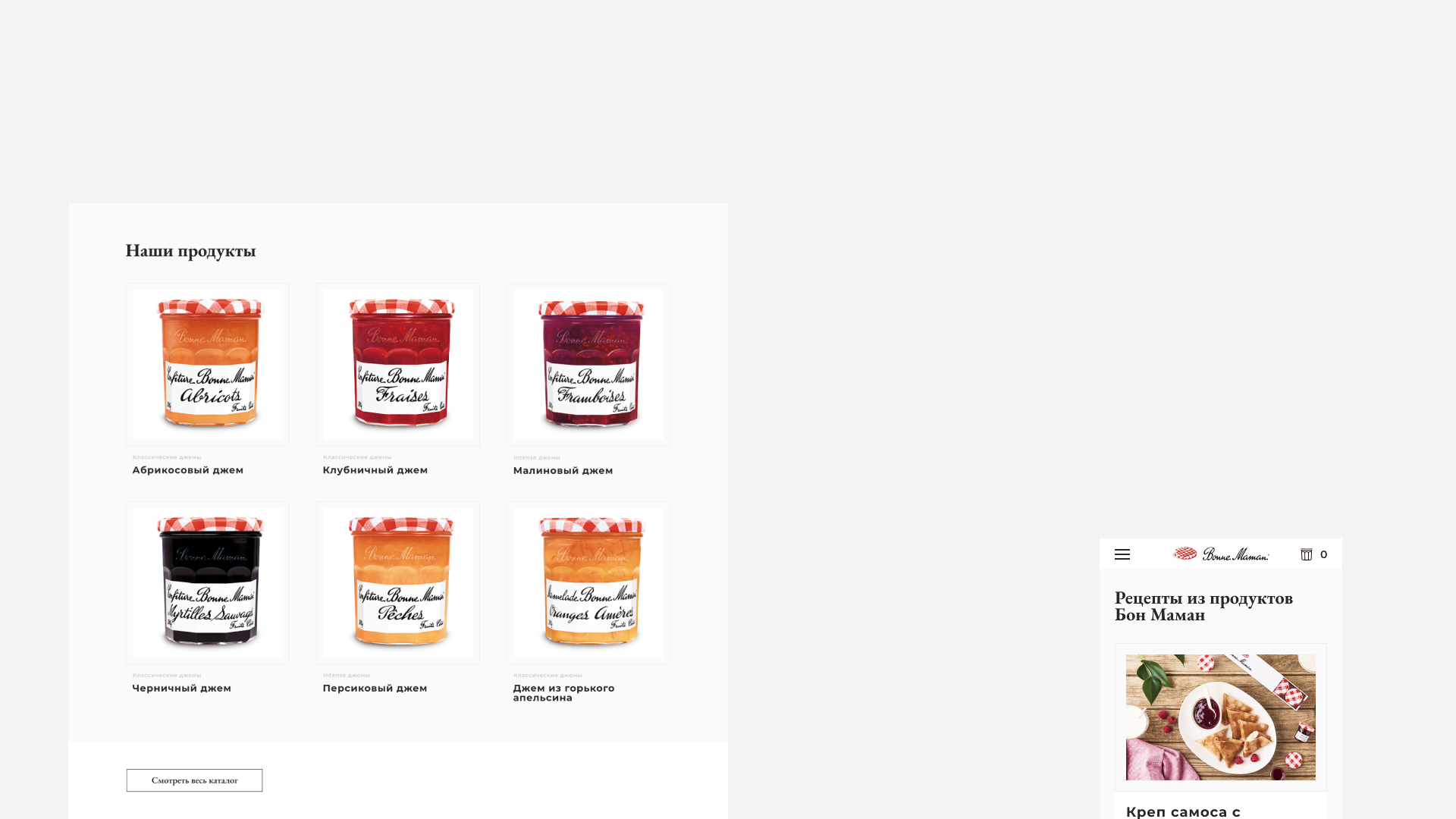This screenshot has height=819, width=1456.
Task: Open the Abricots jam jar image
Action: point(208,365)
